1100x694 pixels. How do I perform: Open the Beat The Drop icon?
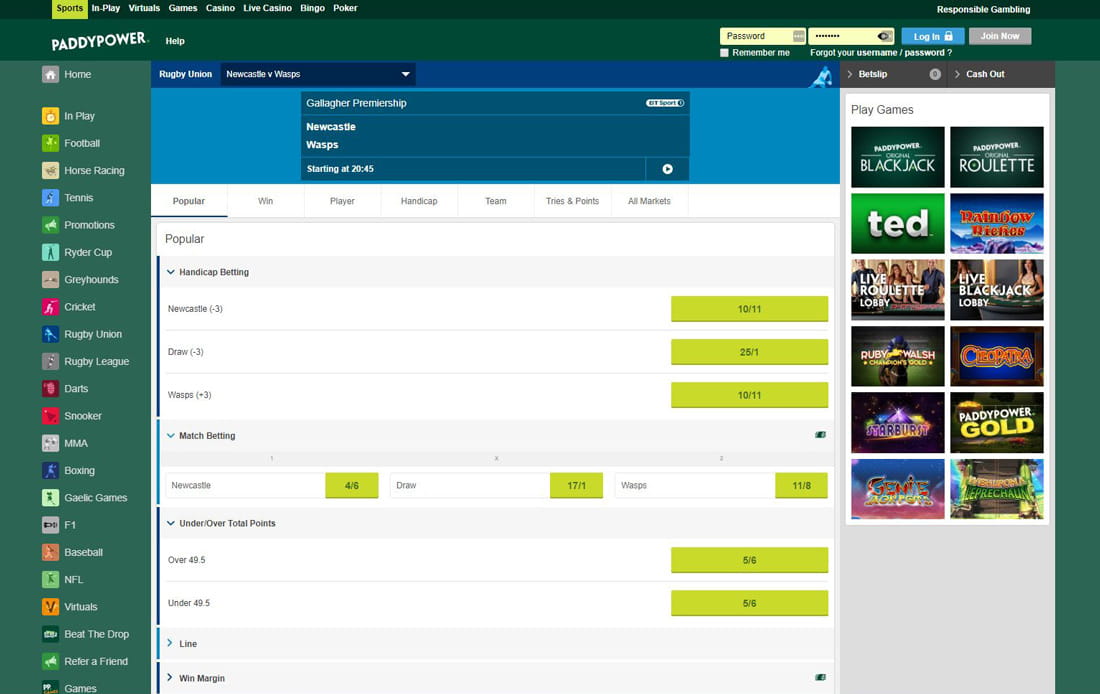(x=51, y=634)
